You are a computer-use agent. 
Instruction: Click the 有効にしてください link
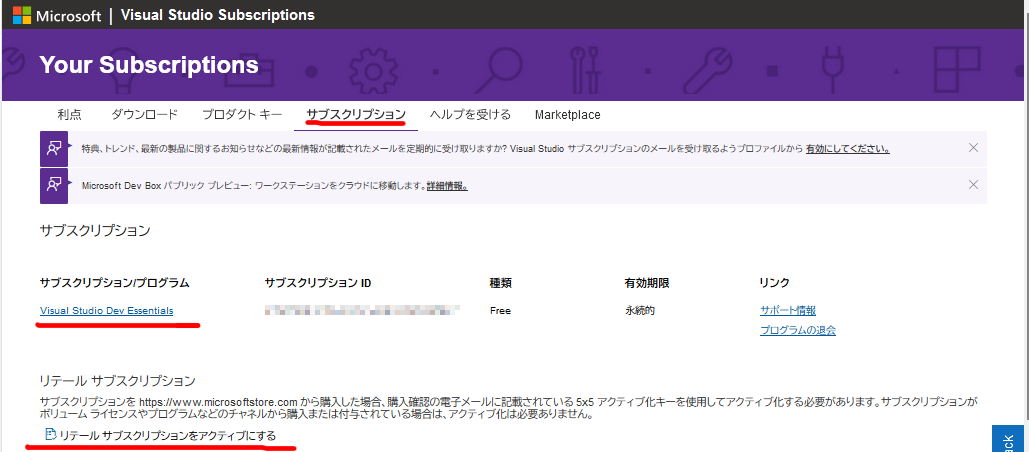tap(848, 148)
